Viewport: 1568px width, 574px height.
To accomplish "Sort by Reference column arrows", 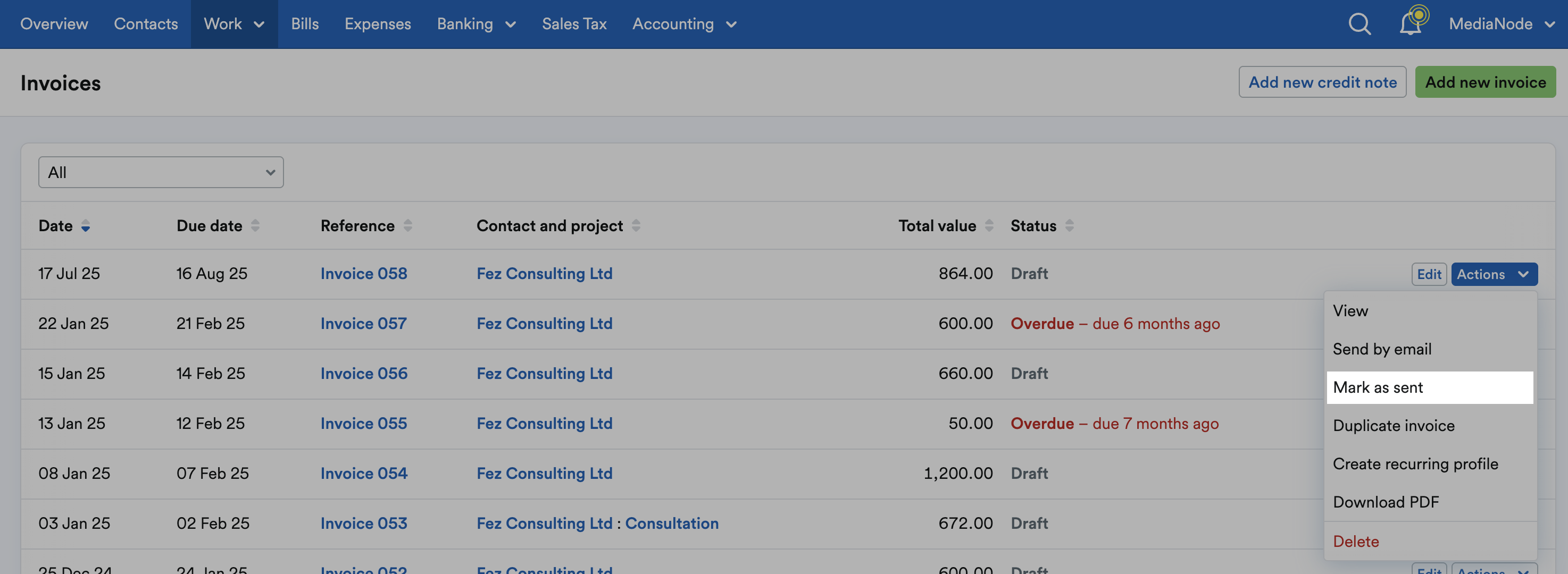I will pyautogui.click(x=408, y=226).
